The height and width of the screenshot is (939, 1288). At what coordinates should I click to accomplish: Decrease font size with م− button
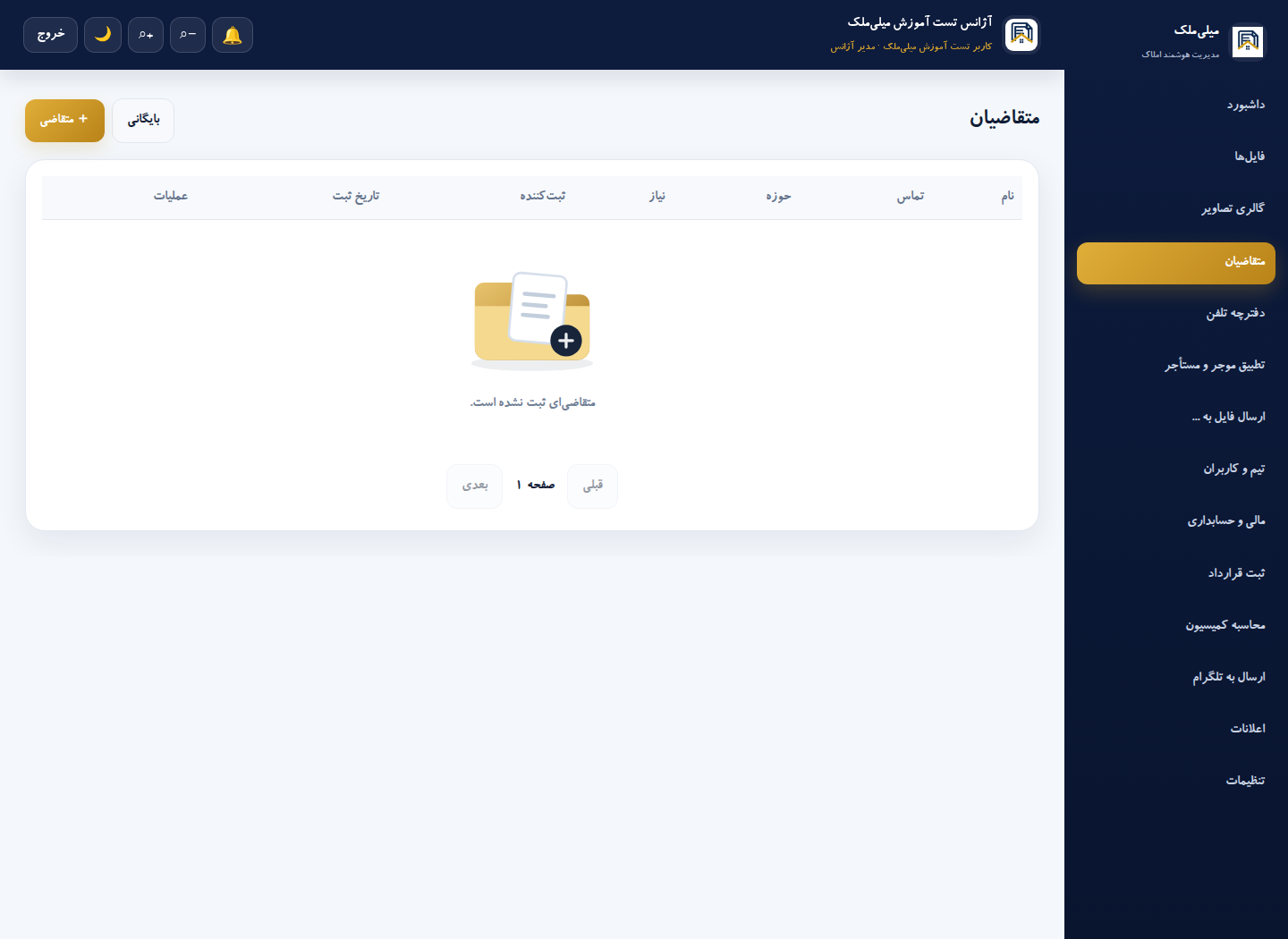188,35
